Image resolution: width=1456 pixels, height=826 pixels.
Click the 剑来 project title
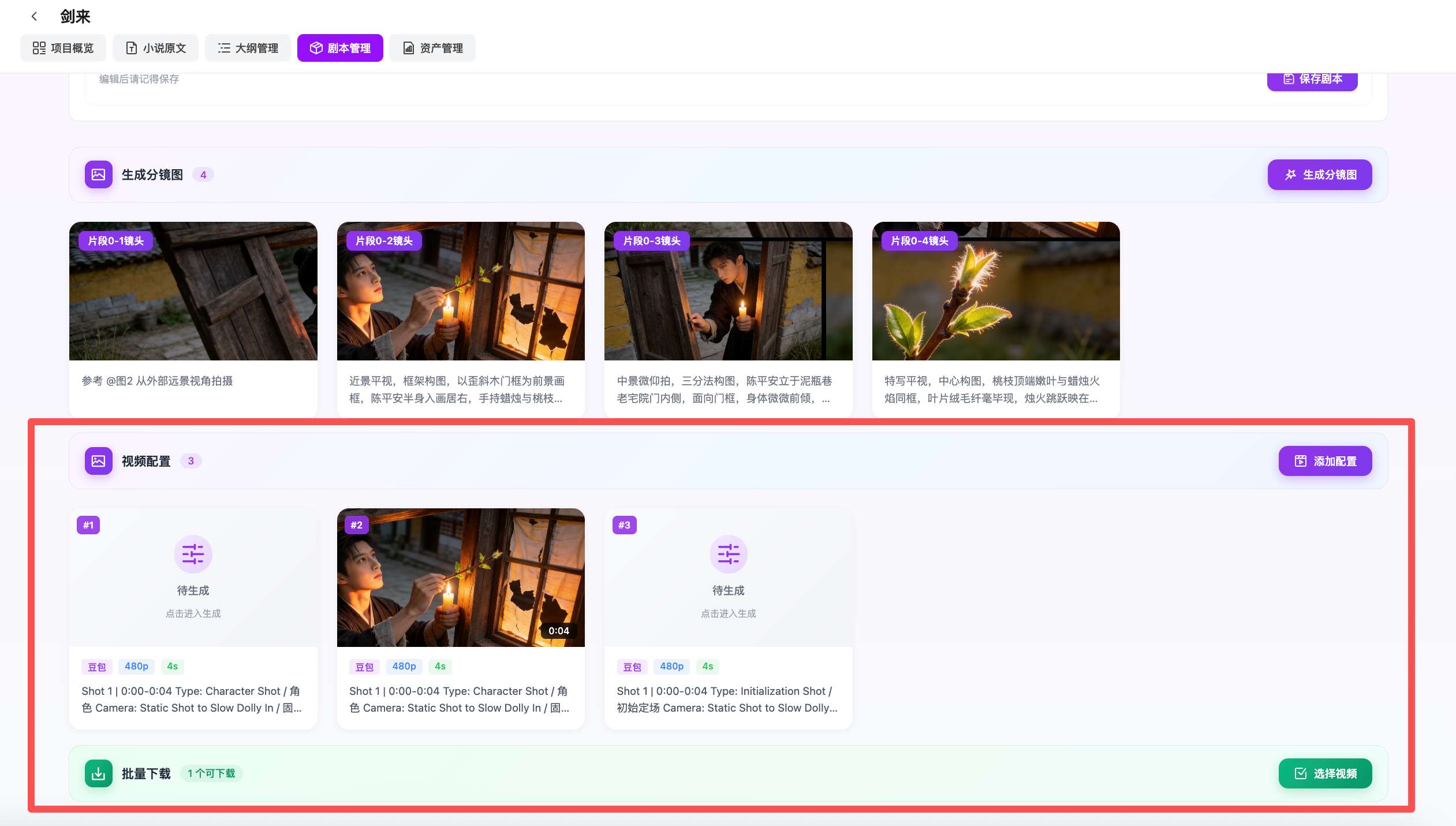click(76, 17)
